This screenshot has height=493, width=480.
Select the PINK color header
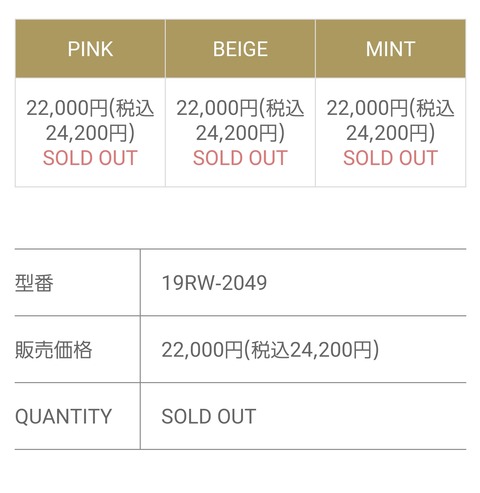90,49
